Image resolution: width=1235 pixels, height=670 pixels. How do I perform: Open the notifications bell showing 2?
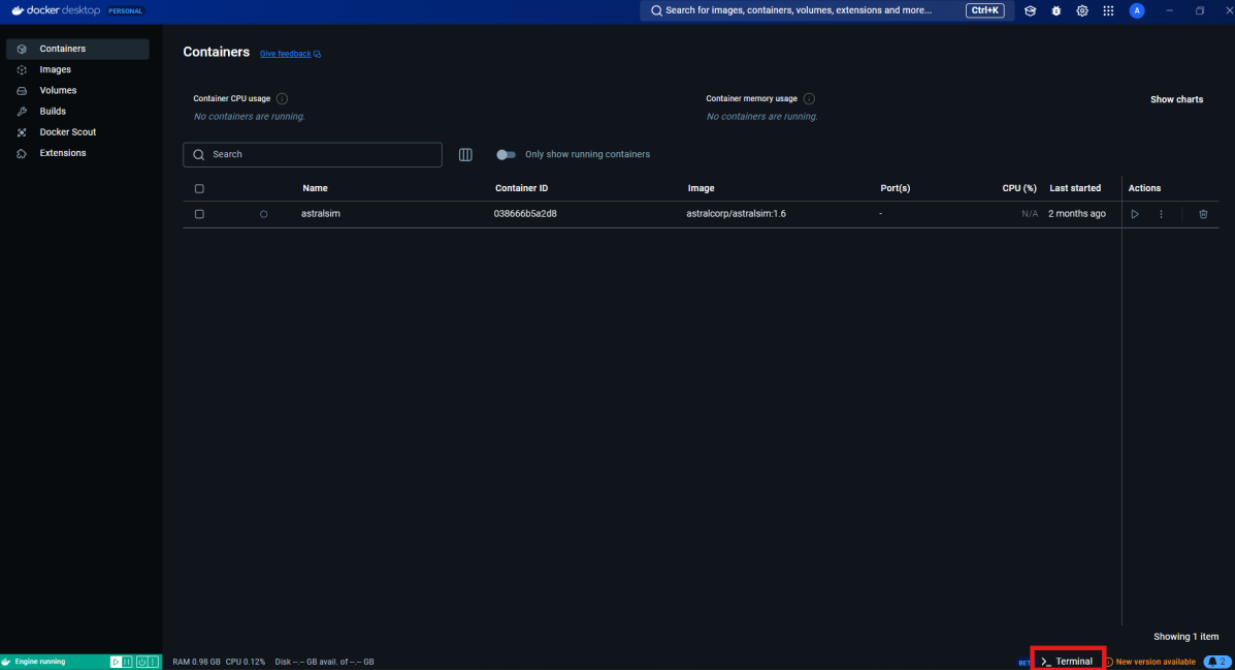point(1217,662)
